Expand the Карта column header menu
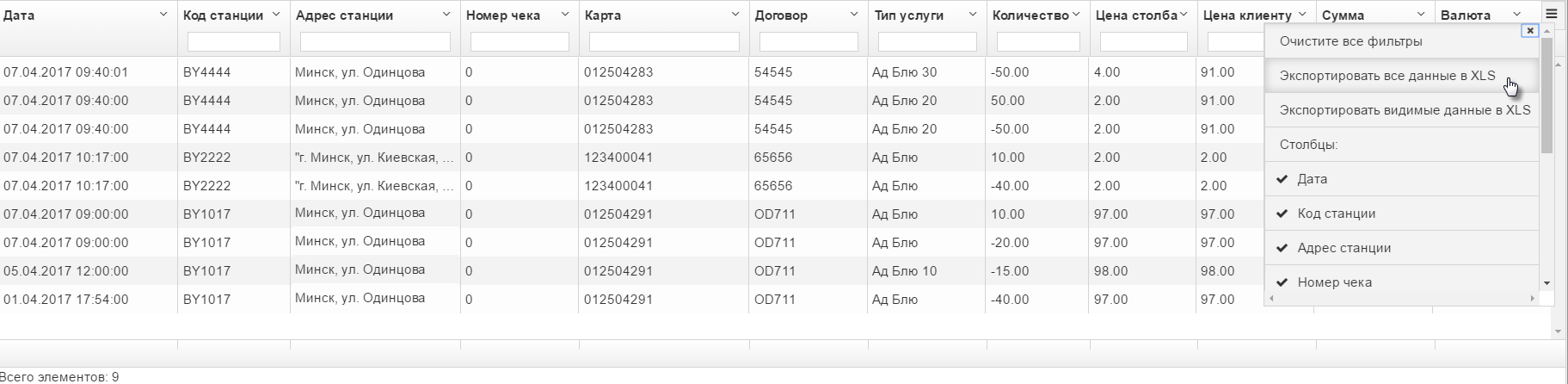 [735, 15]
